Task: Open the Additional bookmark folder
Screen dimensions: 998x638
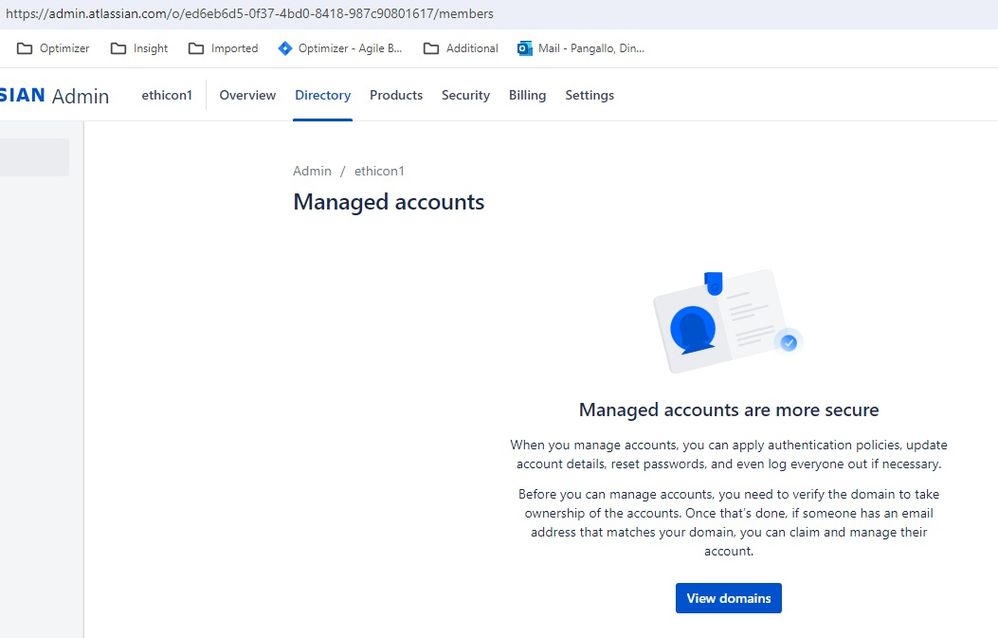Action: pos(461,48)
